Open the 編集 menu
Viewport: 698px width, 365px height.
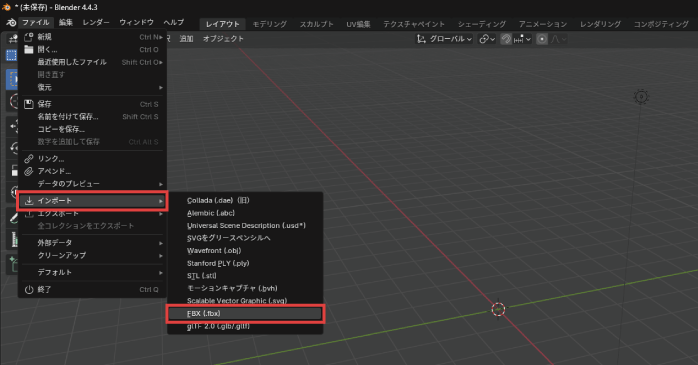[x=66, y=22]
